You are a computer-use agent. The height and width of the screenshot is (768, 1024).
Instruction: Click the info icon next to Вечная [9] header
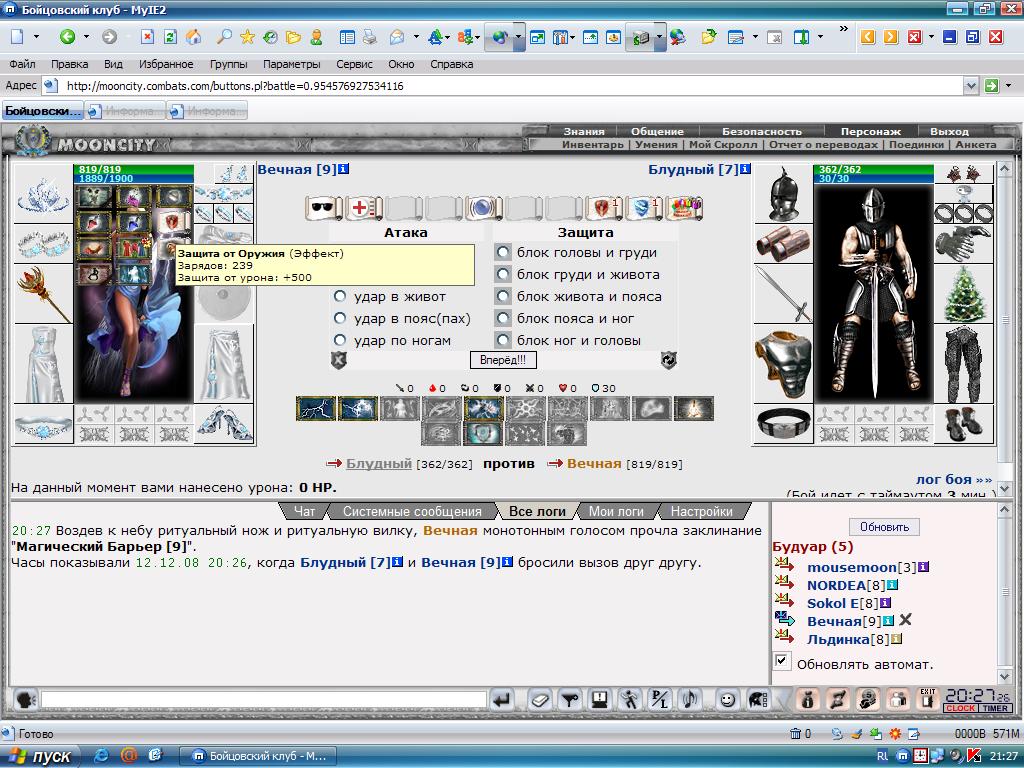344,169
